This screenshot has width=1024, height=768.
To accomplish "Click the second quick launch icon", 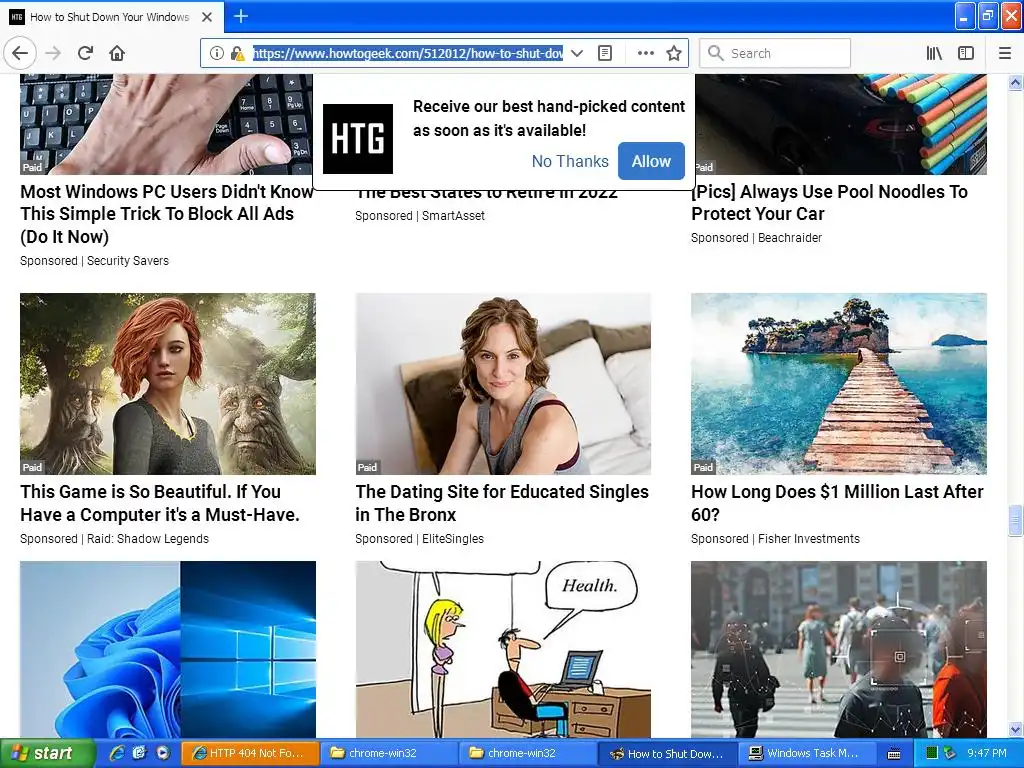I will (x=139, y=754).
